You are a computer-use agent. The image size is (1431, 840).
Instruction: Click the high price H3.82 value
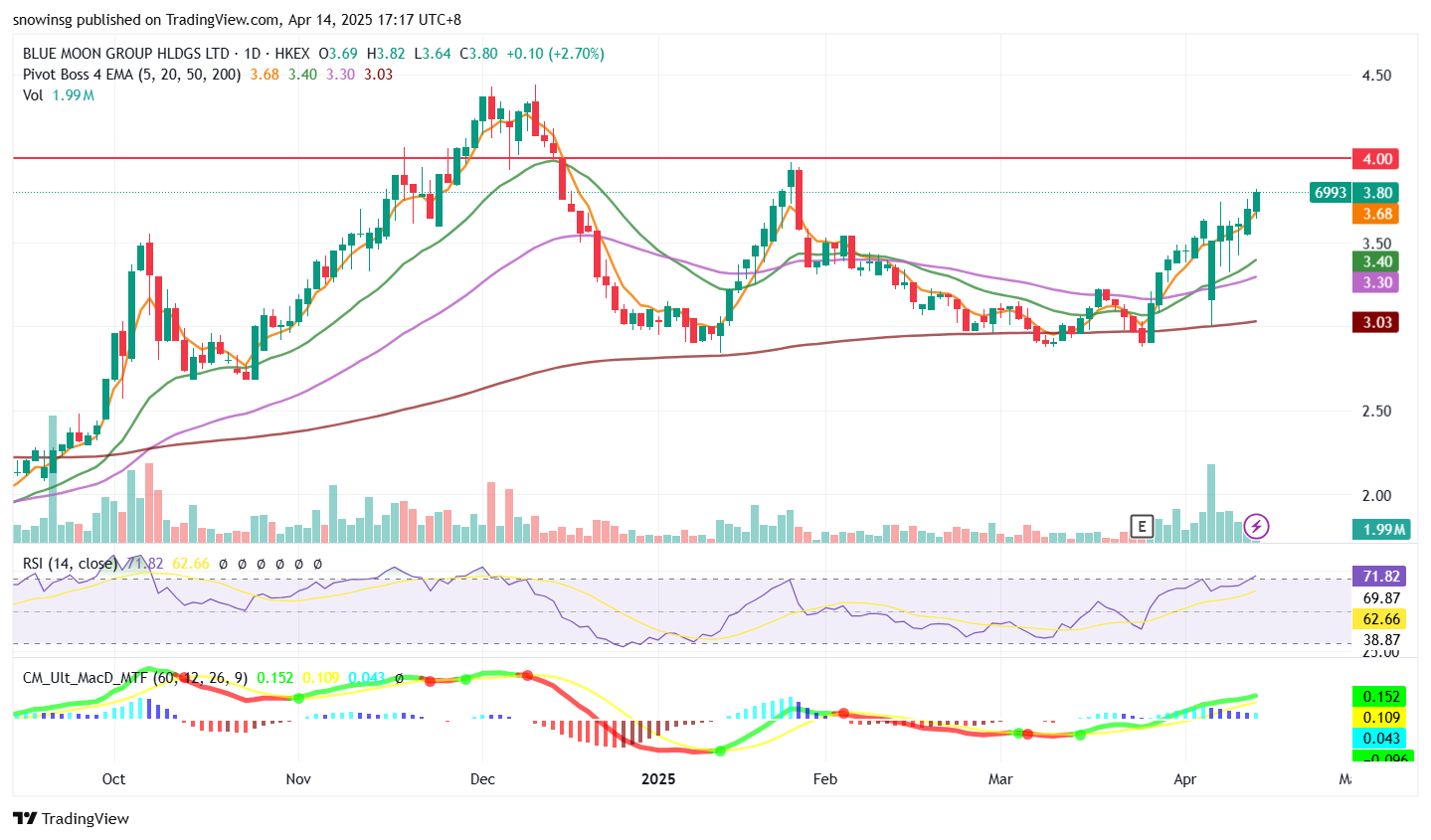(x=385, y=54)
